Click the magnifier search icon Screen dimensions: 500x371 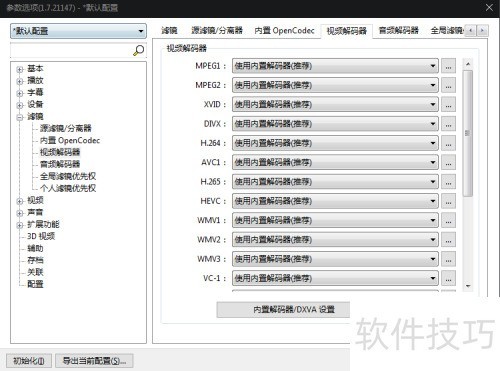(x=139, y=50)
